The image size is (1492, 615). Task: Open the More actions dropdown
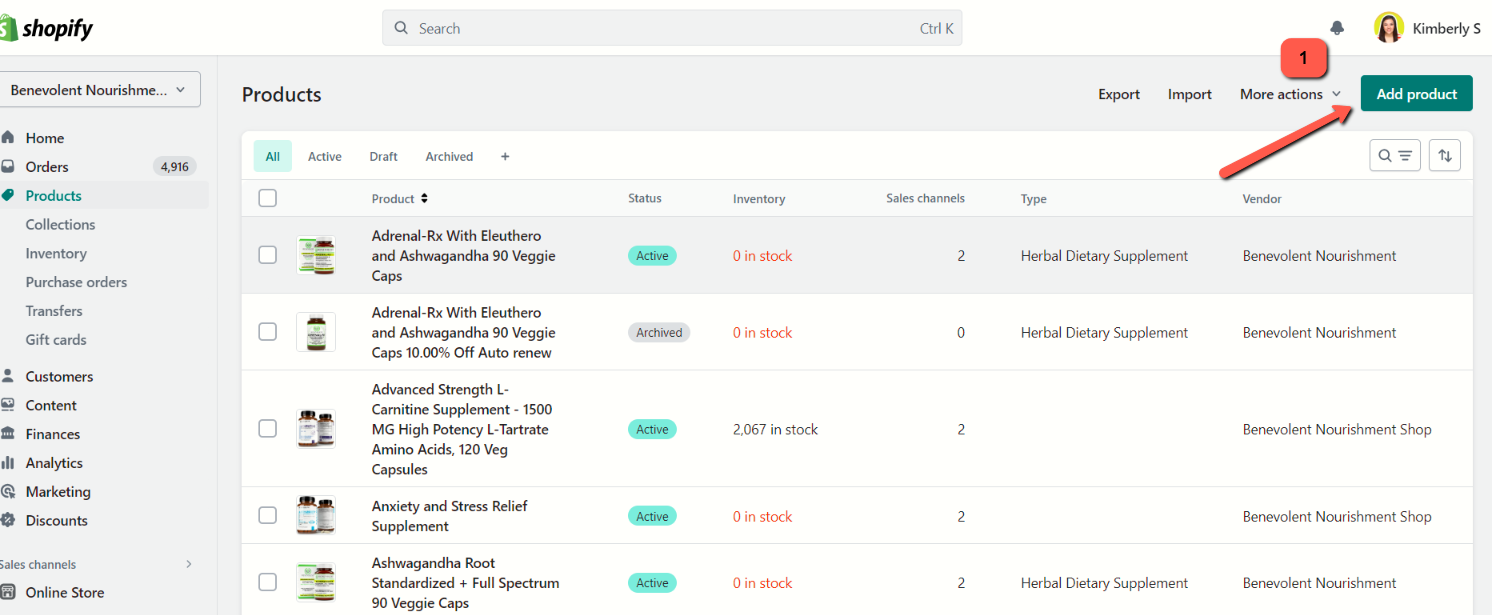pyautogui.click(x=1290, y=94)
